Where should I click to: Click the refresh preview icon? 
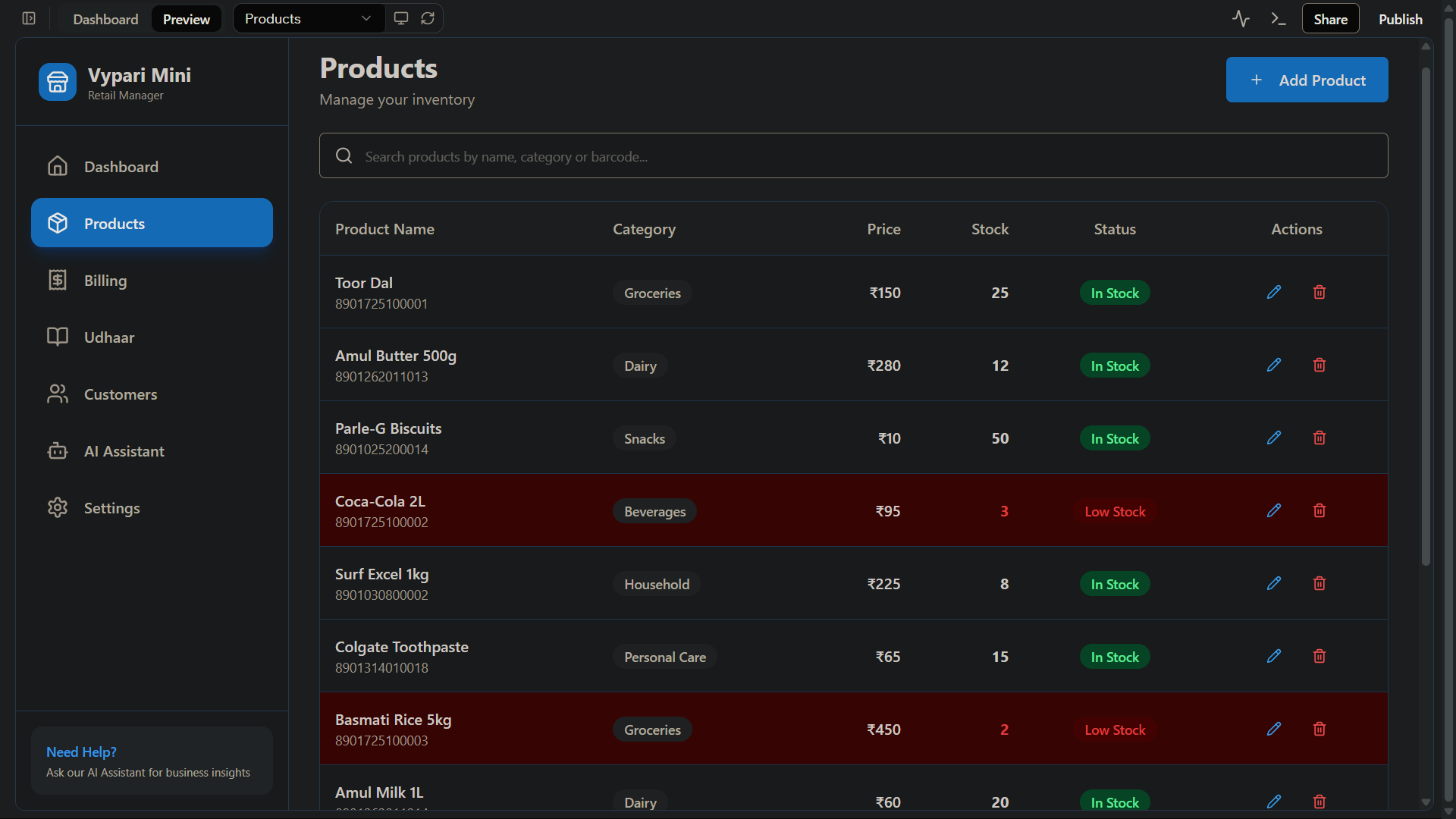pyautogui.click(x=428, y=18)
